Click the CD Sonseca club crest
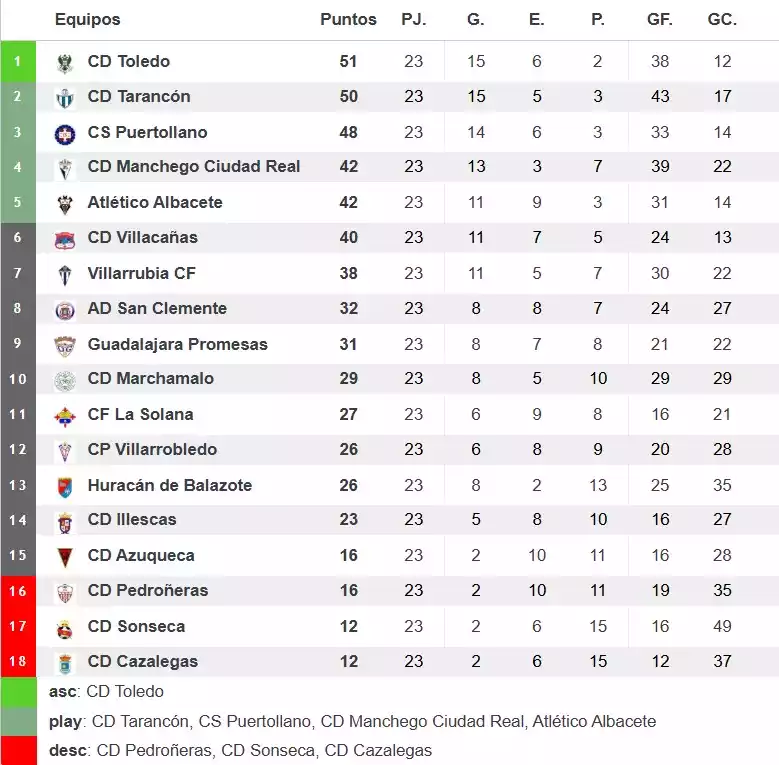Viewport: 779px width, 765px height. coord(65,627)
